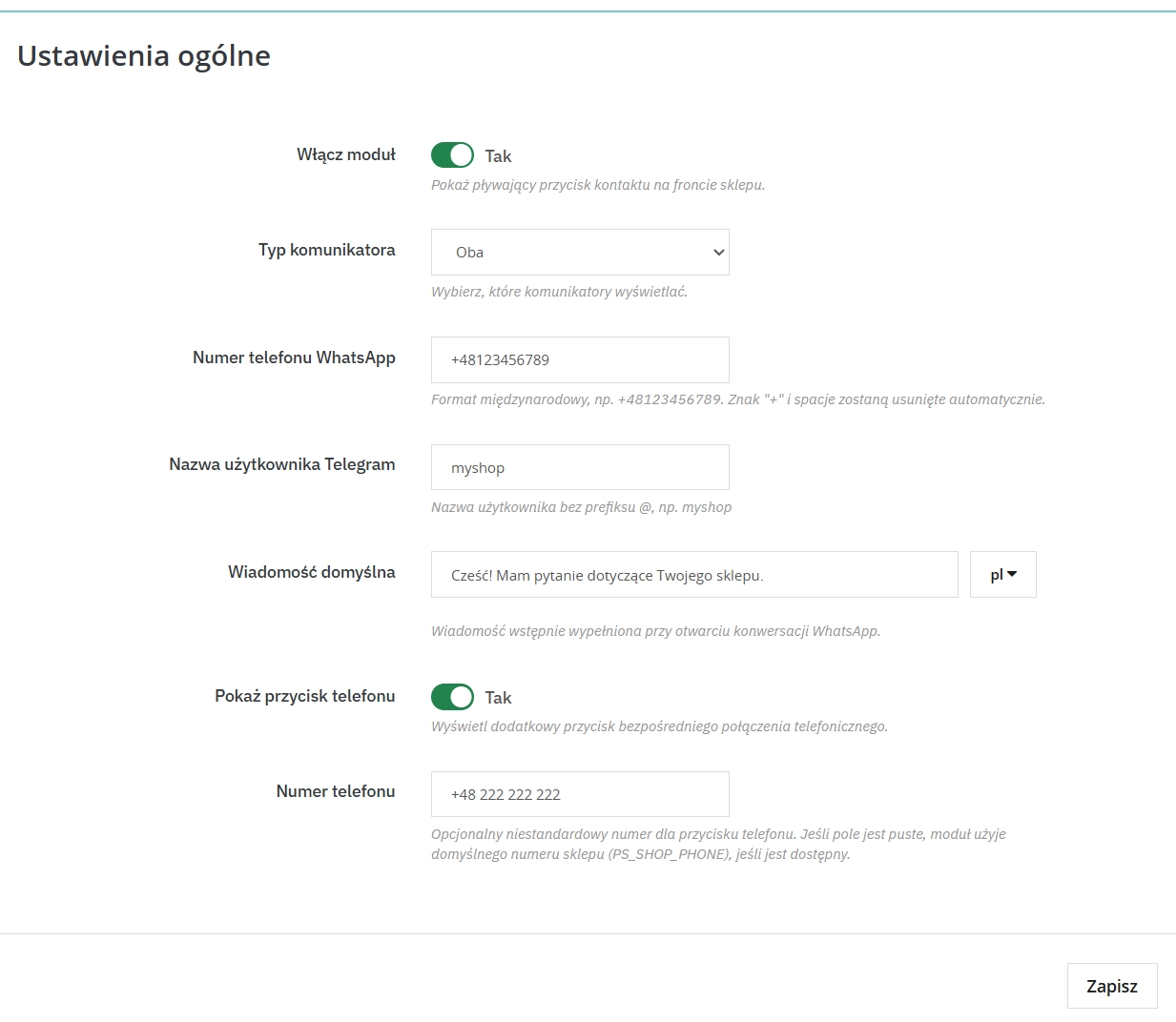This screenshot has height=1022, width=1176.
Task: Select the Numer telefonu field with +48 222 222 222
Action: [x=579, y=794]
